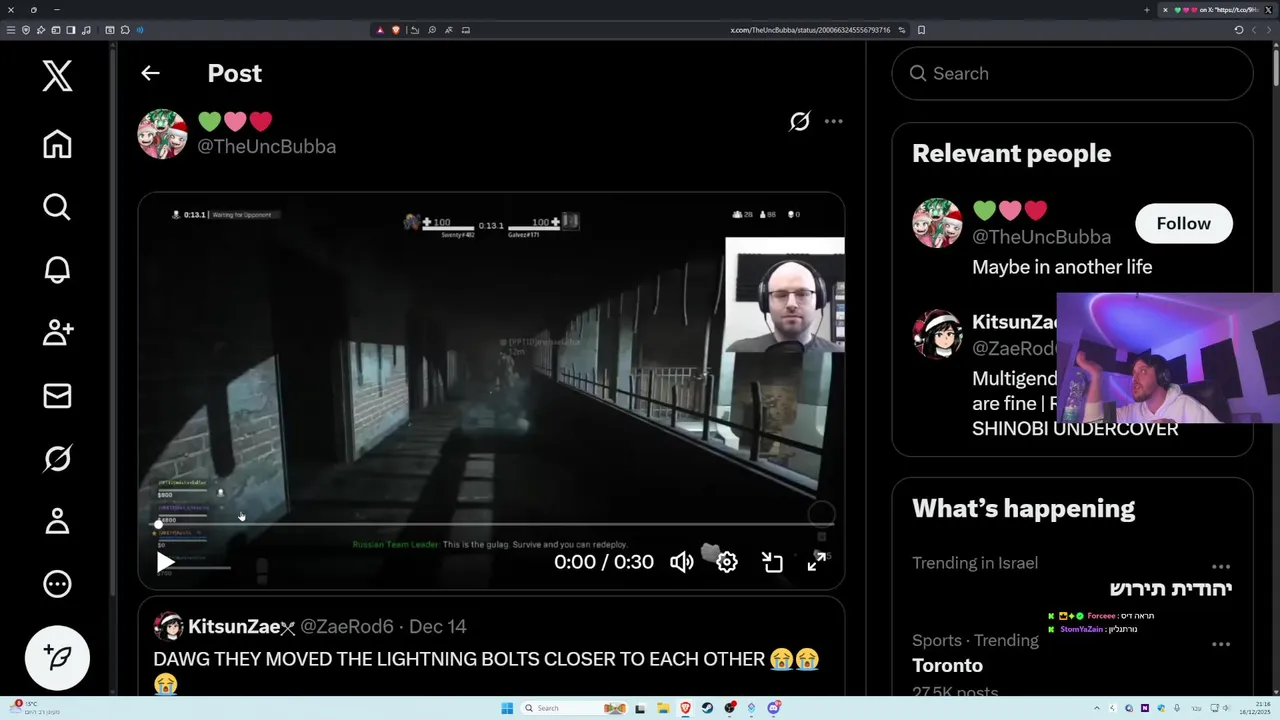This screenshot has height=720, width=1280.
Task: Open the browser hamburger menu
Action: point(11,30)
